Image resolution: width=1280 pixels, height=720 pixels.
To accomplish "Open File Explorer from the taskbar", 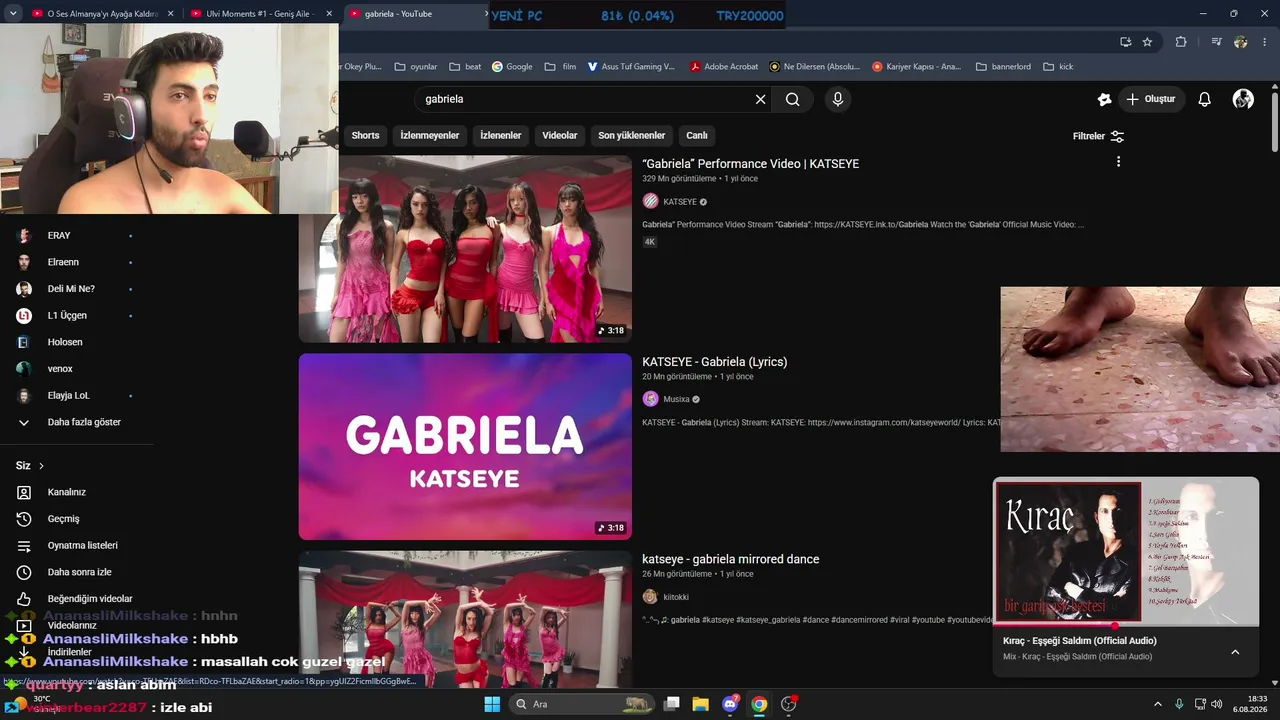I will [700, 704].
